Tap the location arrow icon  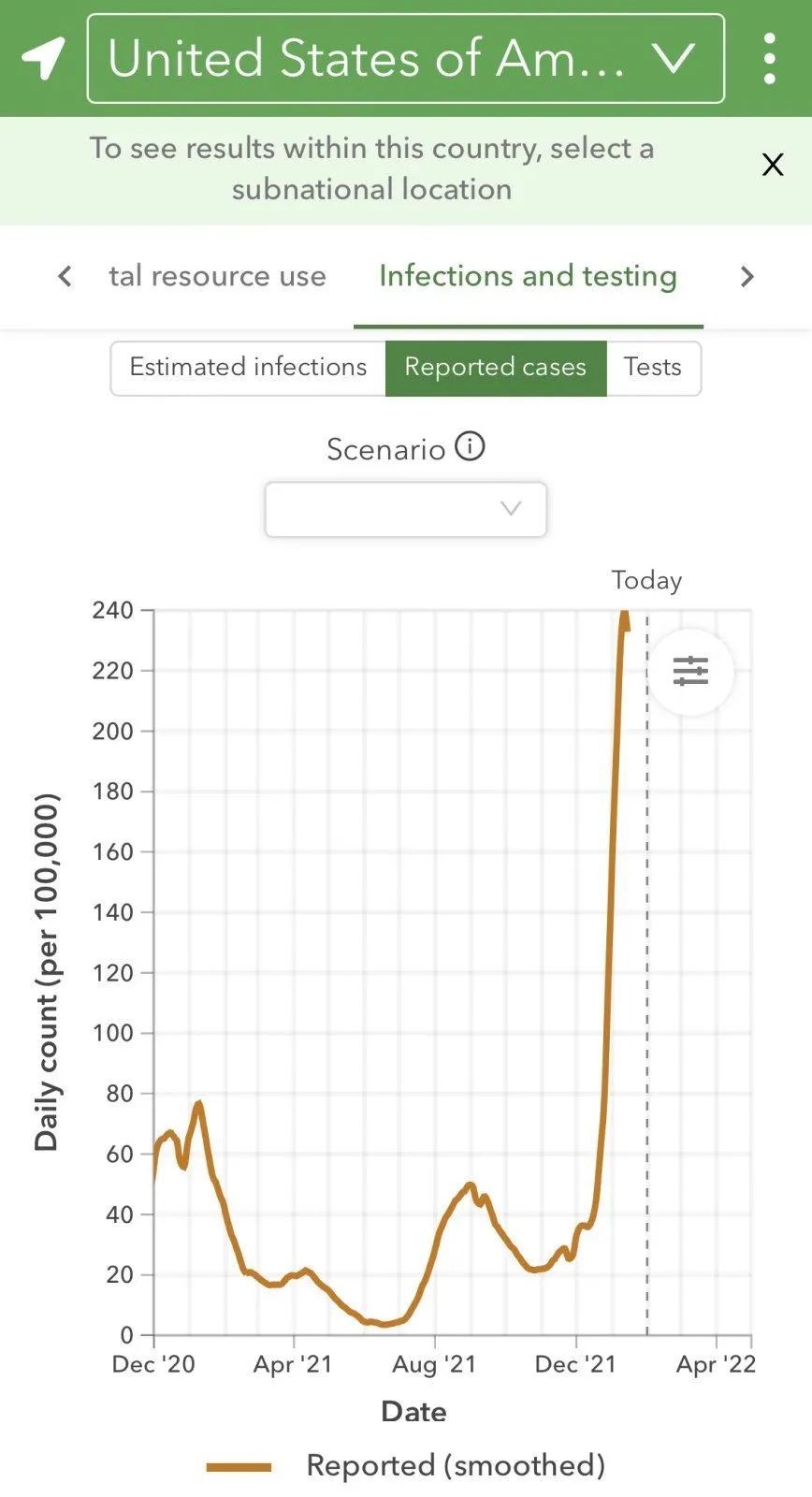click(x=43, y=58)
